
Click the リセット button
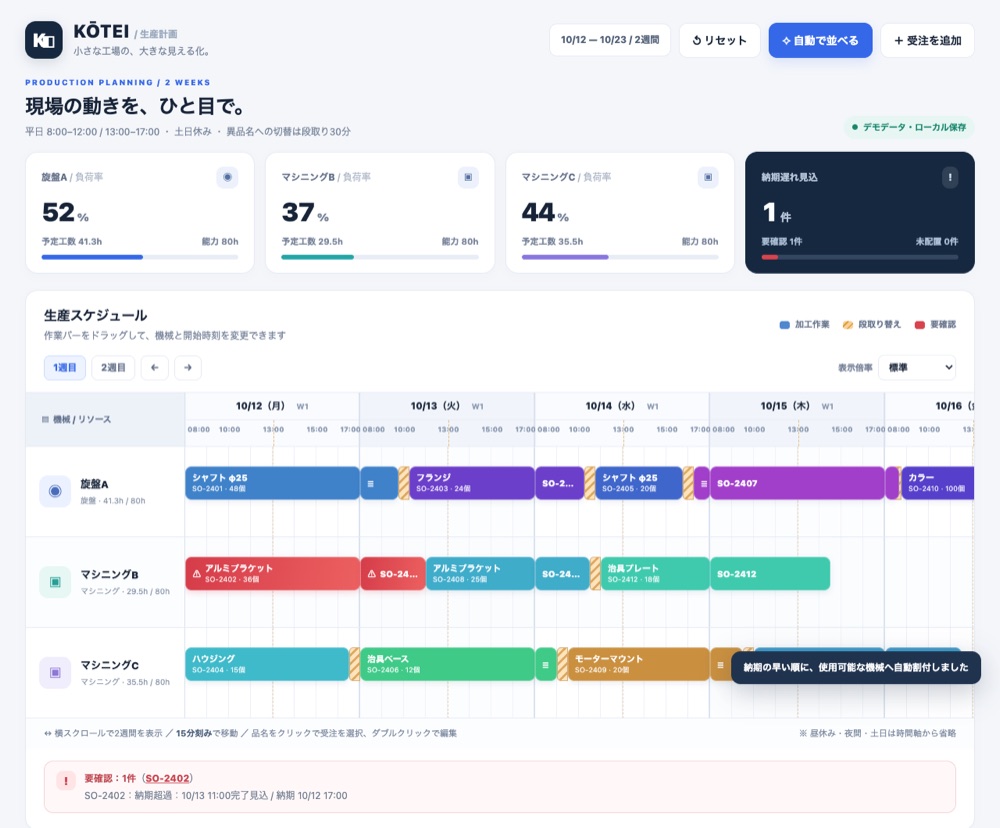719,40
